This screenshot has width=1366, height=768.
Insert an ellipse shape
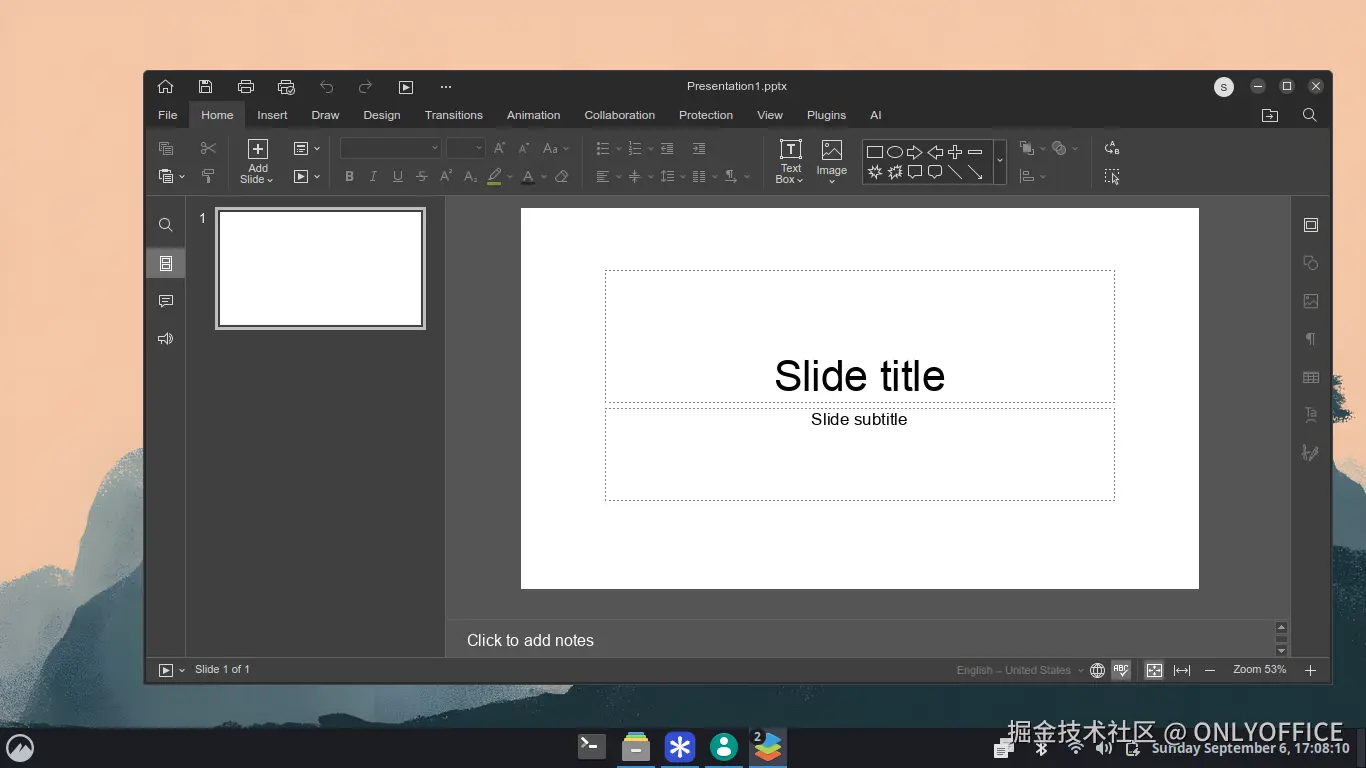(895, 152)
